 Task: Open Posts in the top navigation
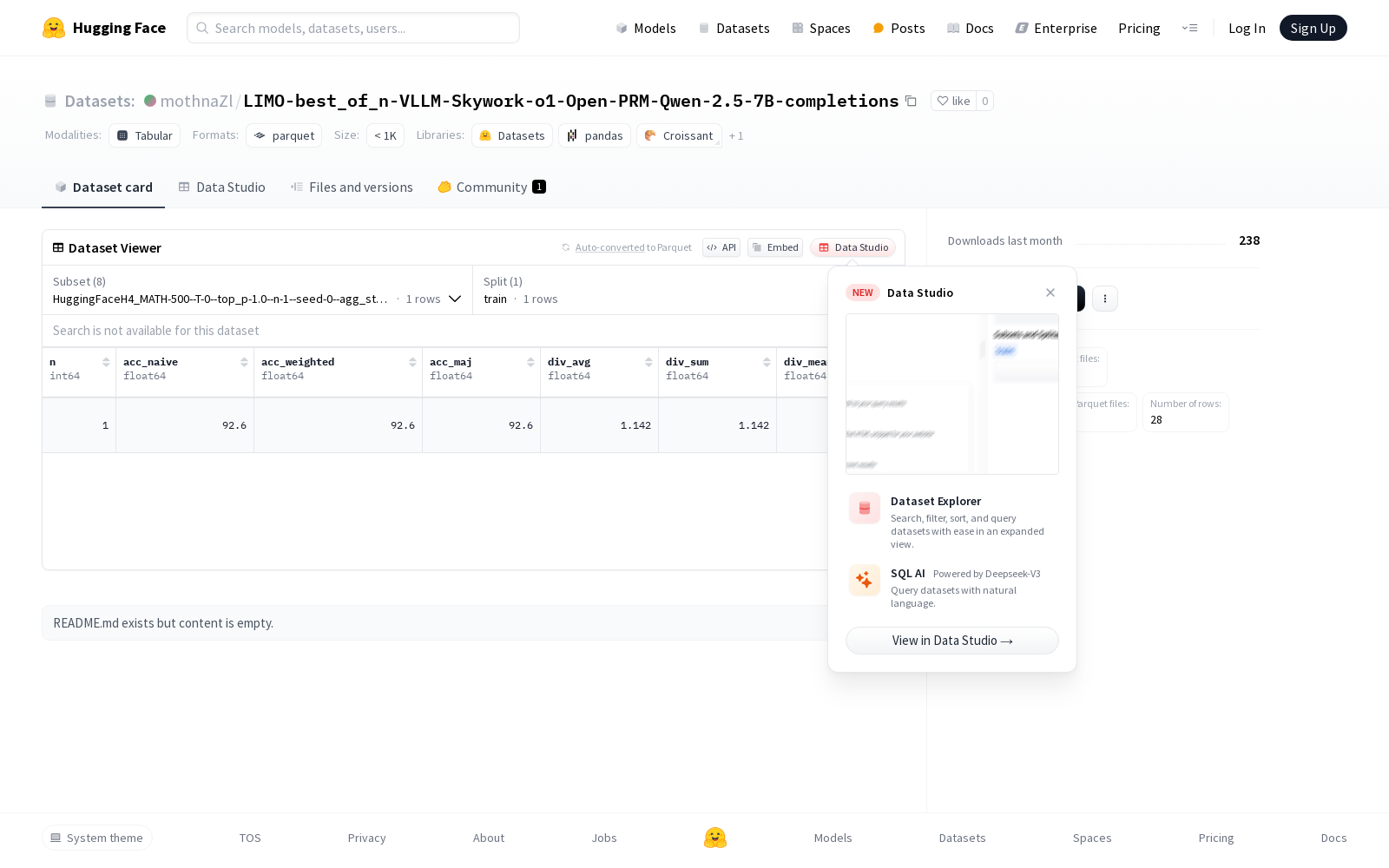pyautogui.click(x=899, y=28)
